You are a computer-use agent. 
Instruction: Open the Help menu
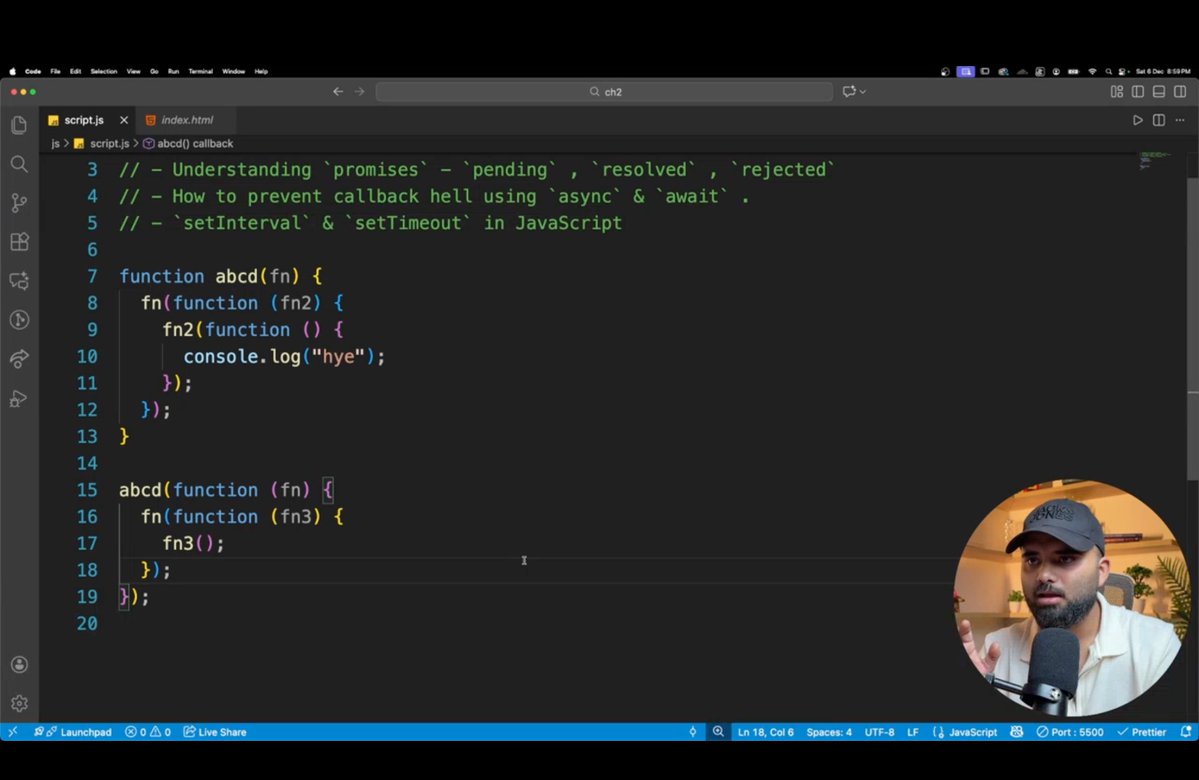coord(262,71)
